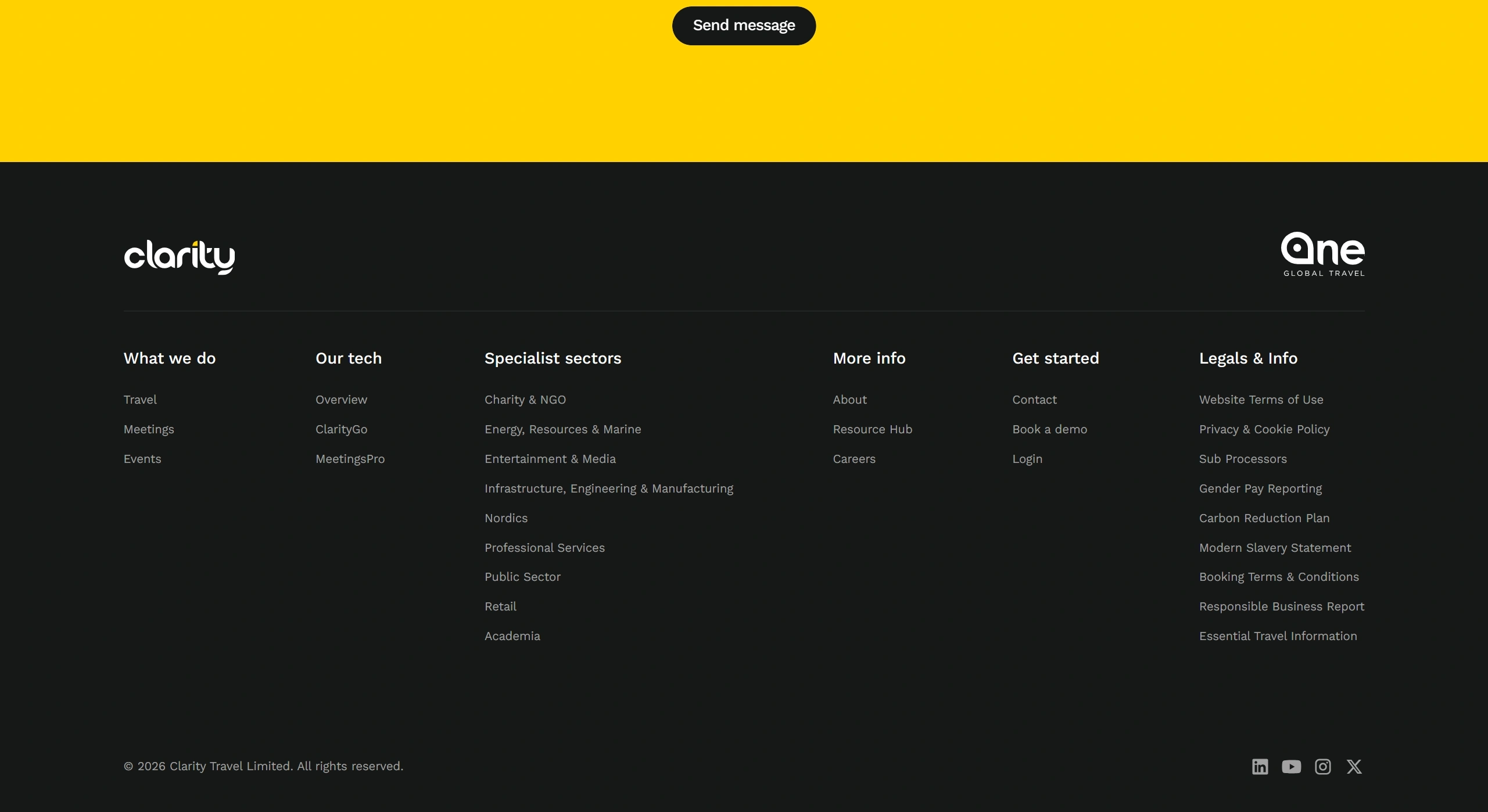Click the One Global Travel logo
The height and width of the screenshot is (812, 1488).
click(1322, 254)
